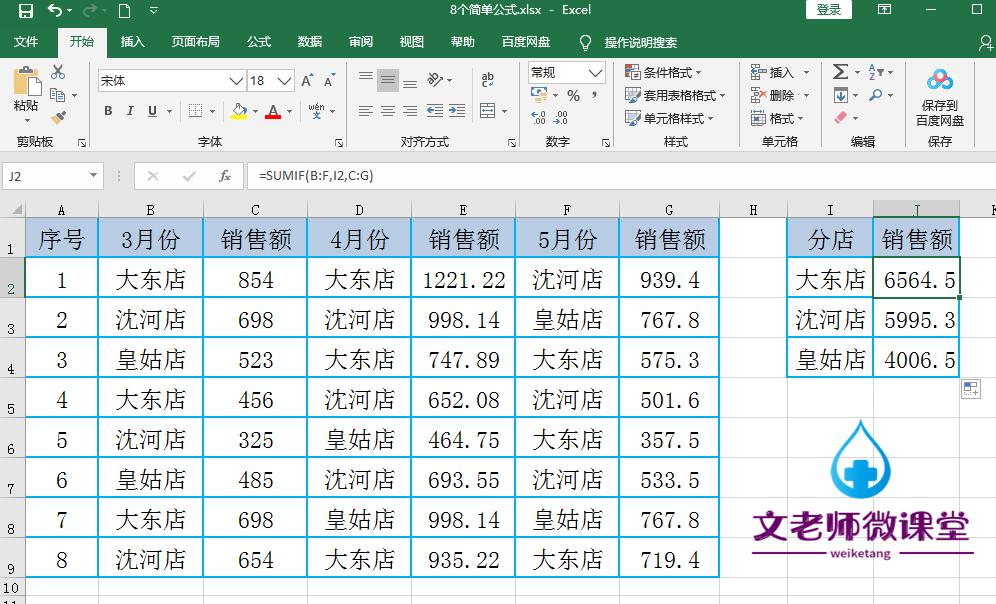Toggle bold formatting

pyautogui.click(x=109, y=110)
